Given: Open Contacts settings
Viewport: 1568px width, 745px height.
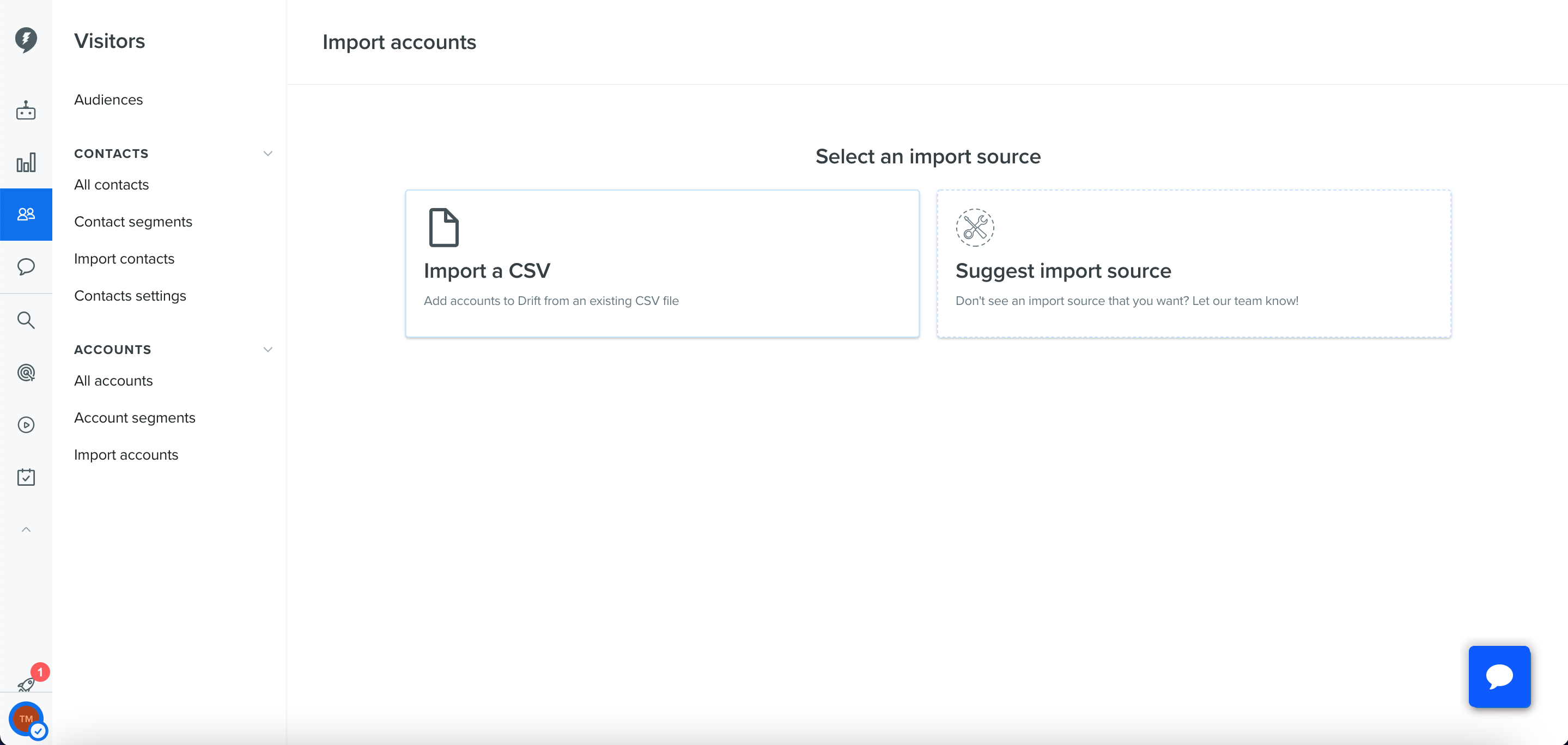Looking at the screenshot, I should pos(130,296).
